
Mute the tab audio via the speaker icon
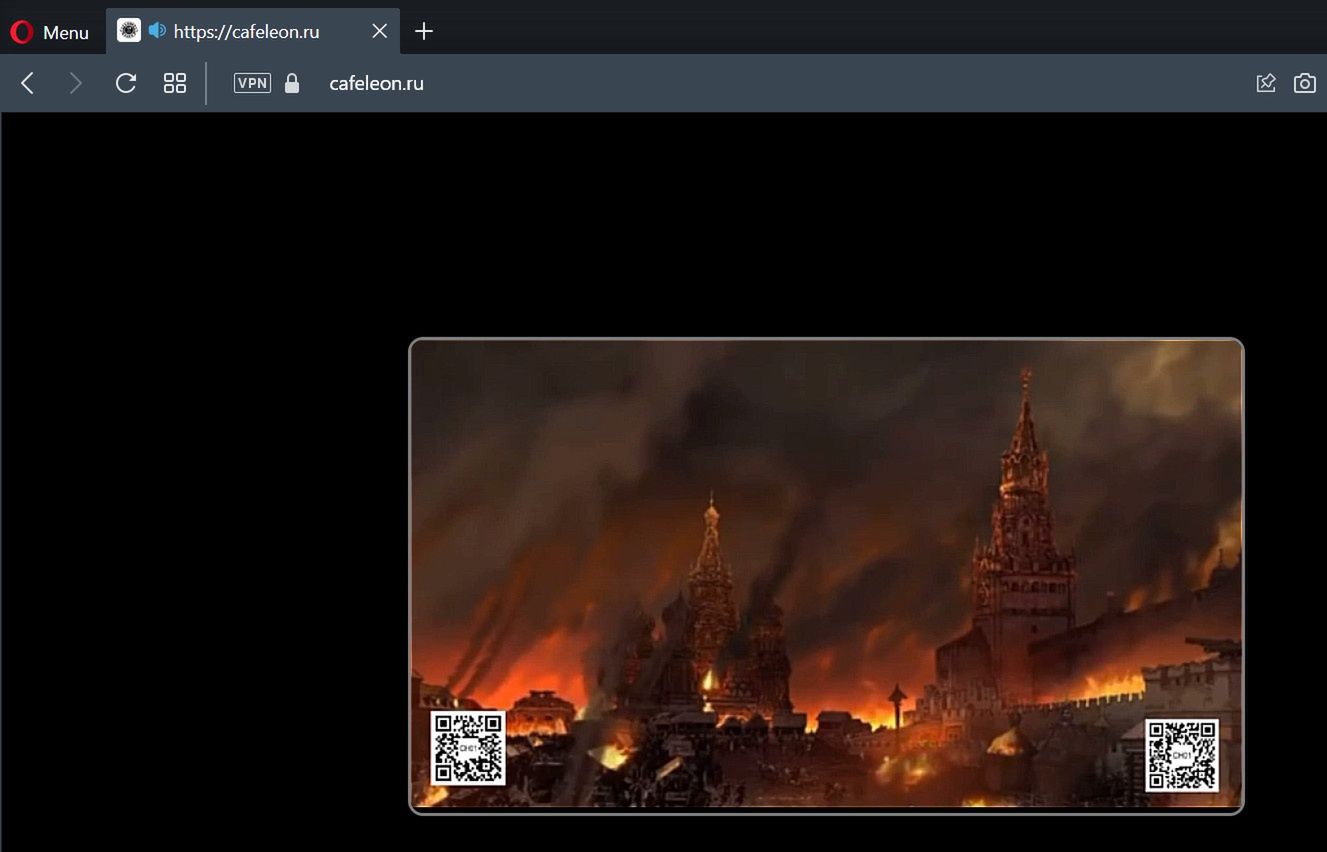156,30
